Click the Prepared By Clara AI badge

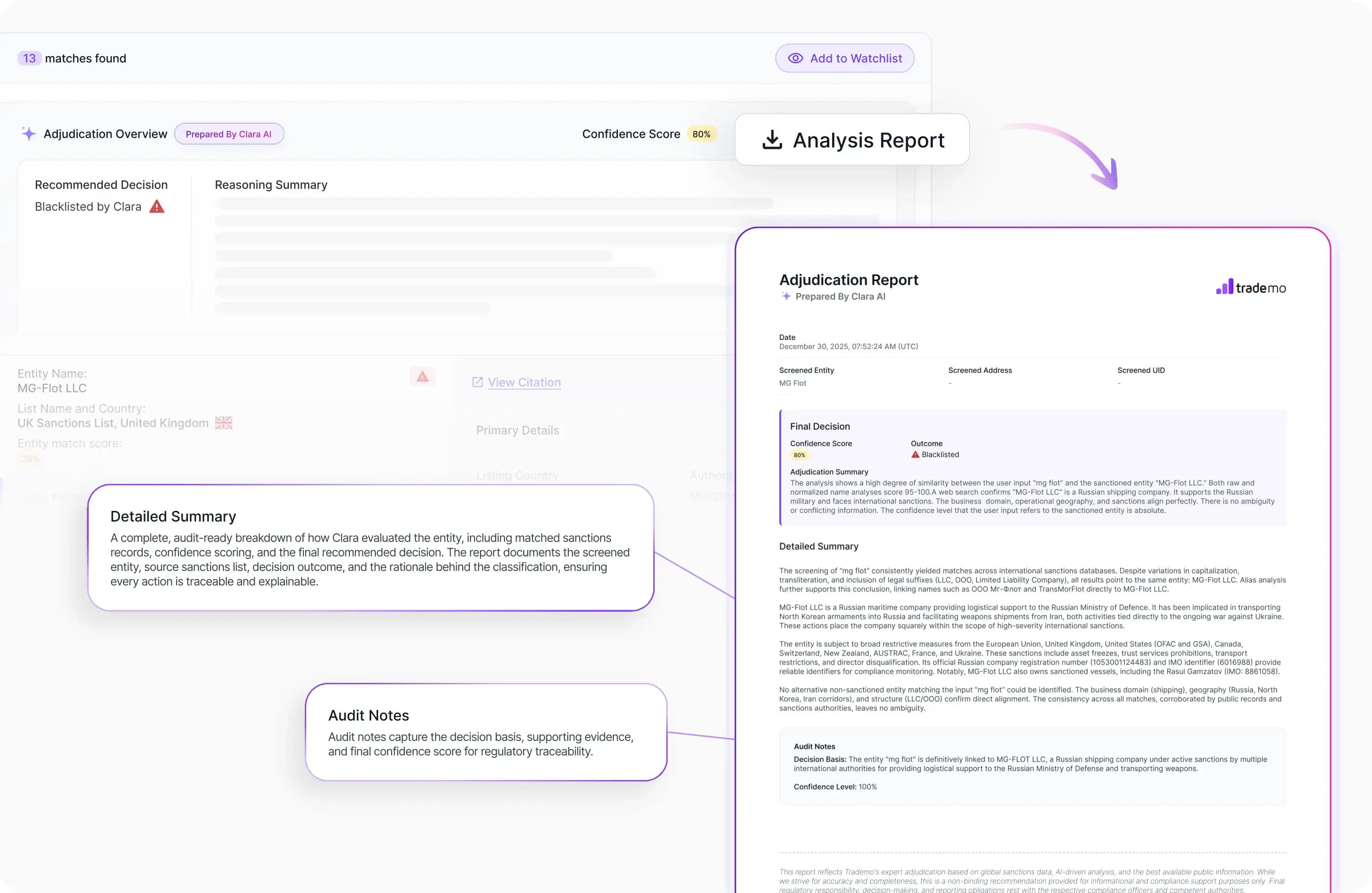pyautogui.click(x=229, y=134)
